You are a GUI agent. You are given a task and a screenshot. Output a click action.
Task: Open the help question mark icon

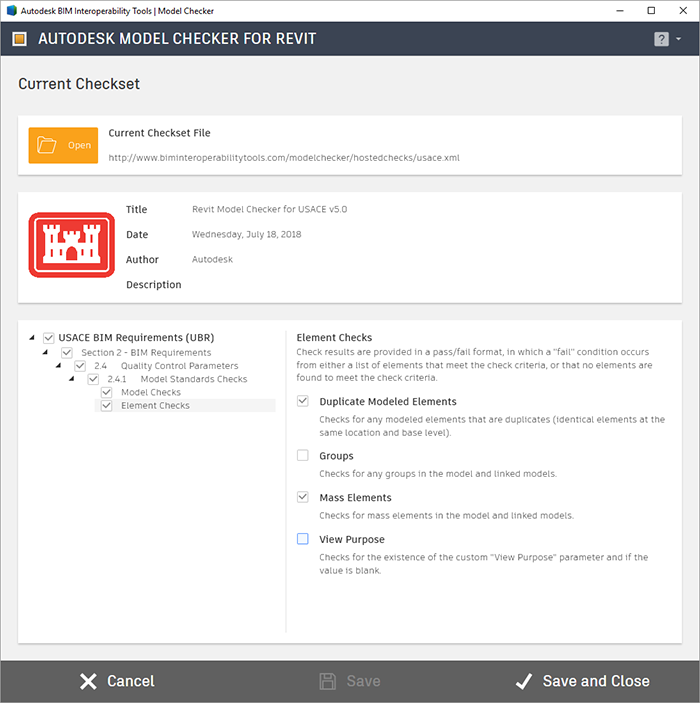click(x=661, y=39)
